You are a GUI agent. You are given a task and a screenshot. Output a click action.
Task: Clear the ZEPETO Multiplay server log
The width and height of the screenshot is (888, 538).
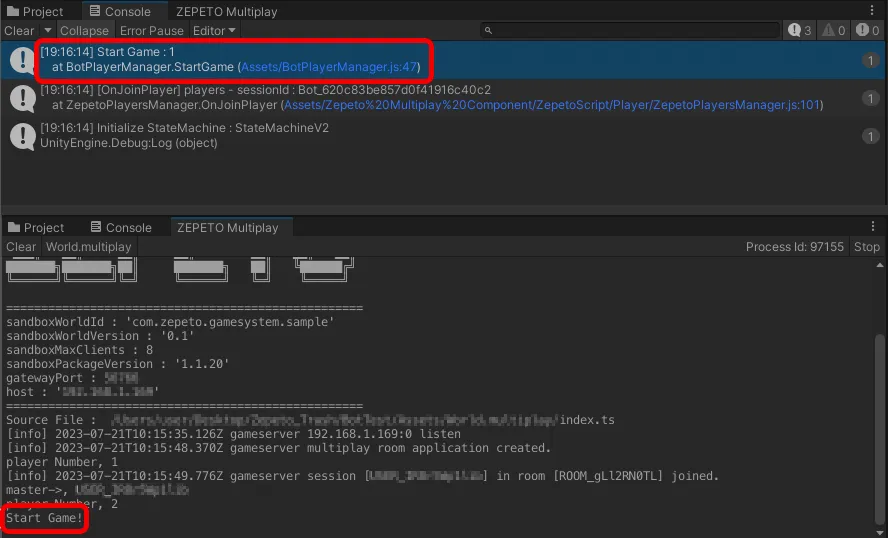coord(21,247)
